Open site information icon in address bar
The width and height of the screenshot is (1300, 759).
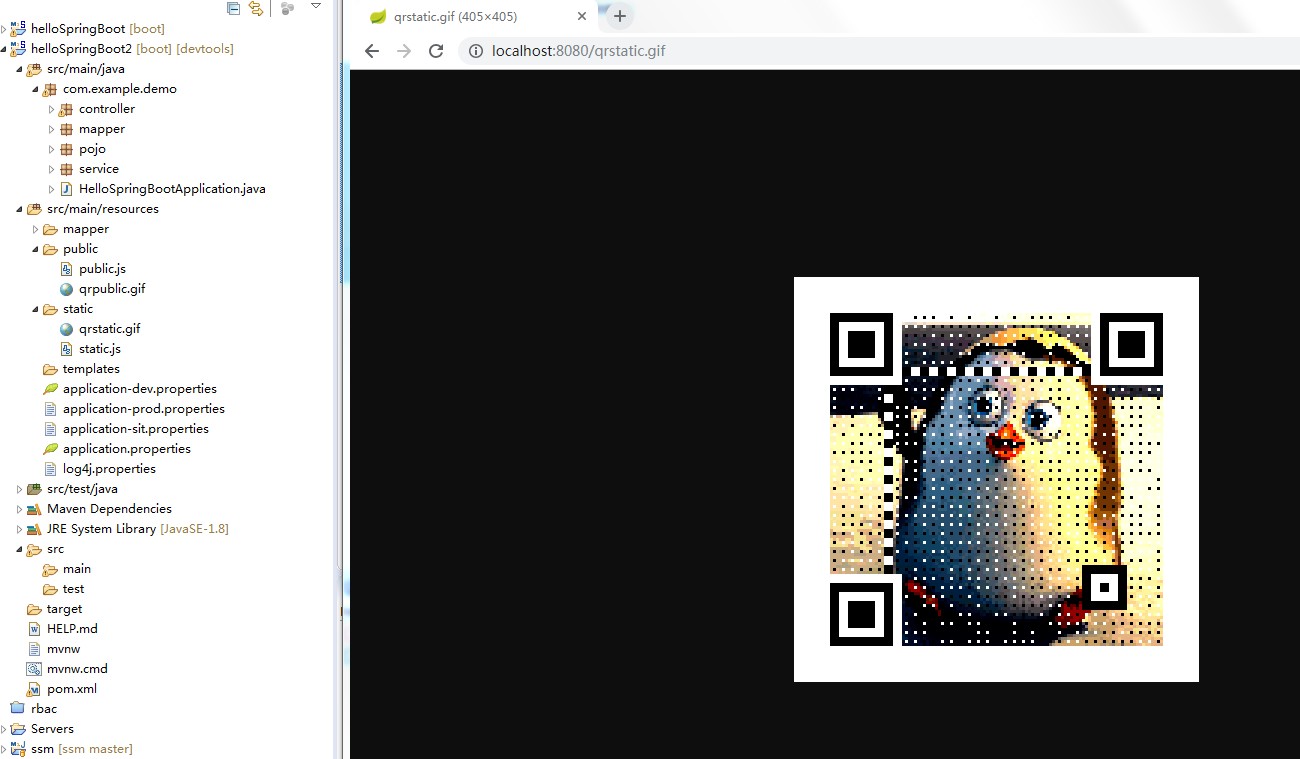click(x=476, y=51)
